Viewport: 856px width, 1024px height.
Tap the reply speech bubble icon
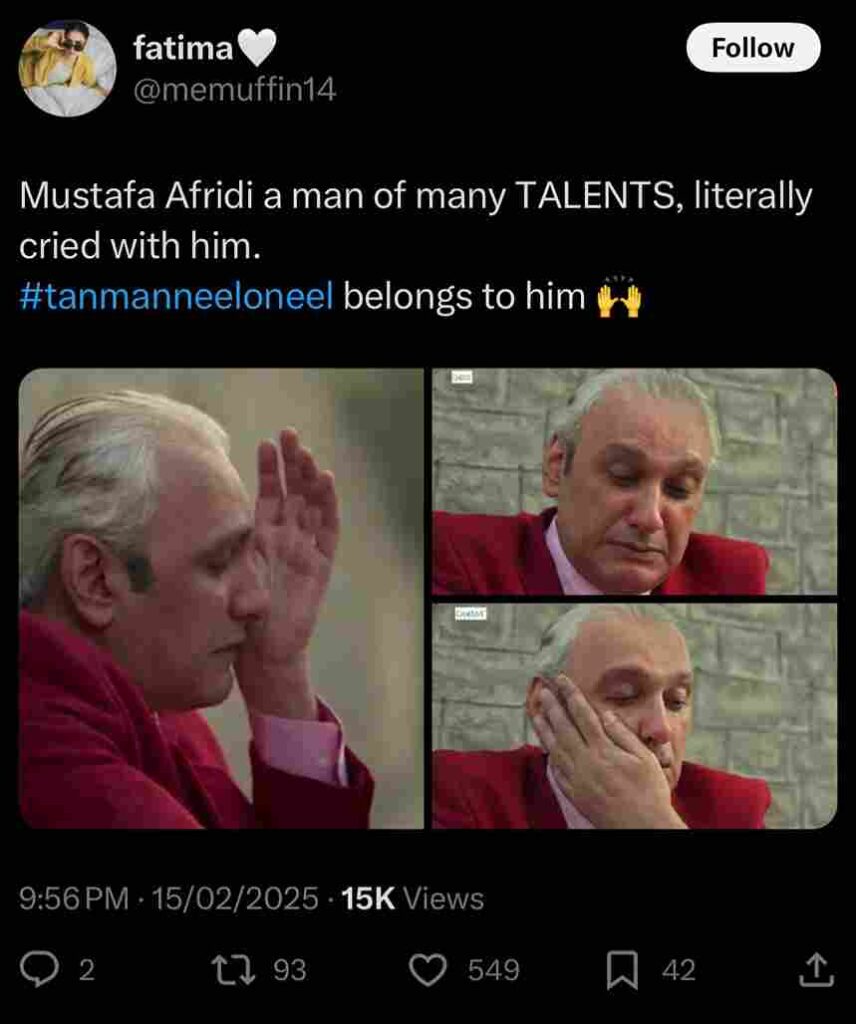(39, 970)
